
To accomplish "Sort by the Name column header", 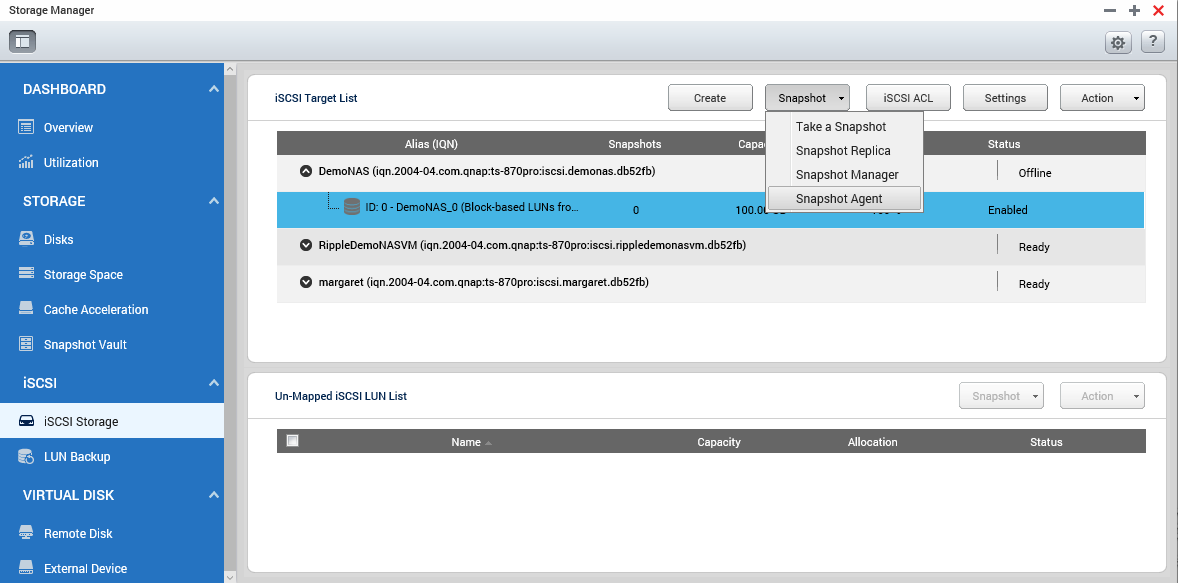I will pos(466,442).
